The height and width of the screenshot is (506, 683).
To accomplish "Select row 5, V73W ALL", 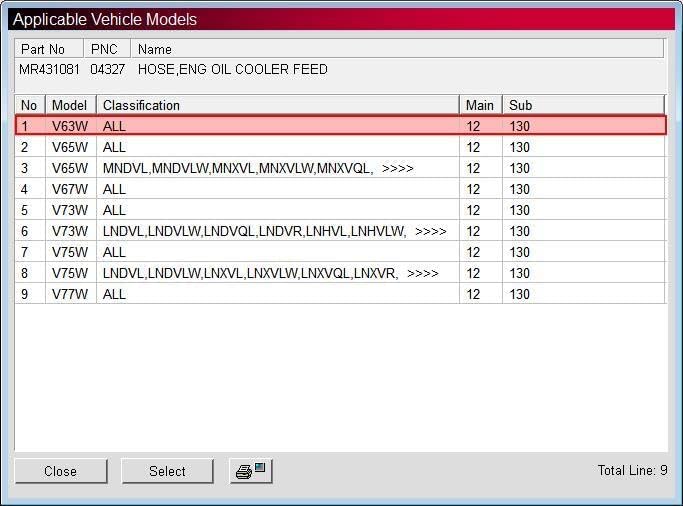I will point(341,210).
